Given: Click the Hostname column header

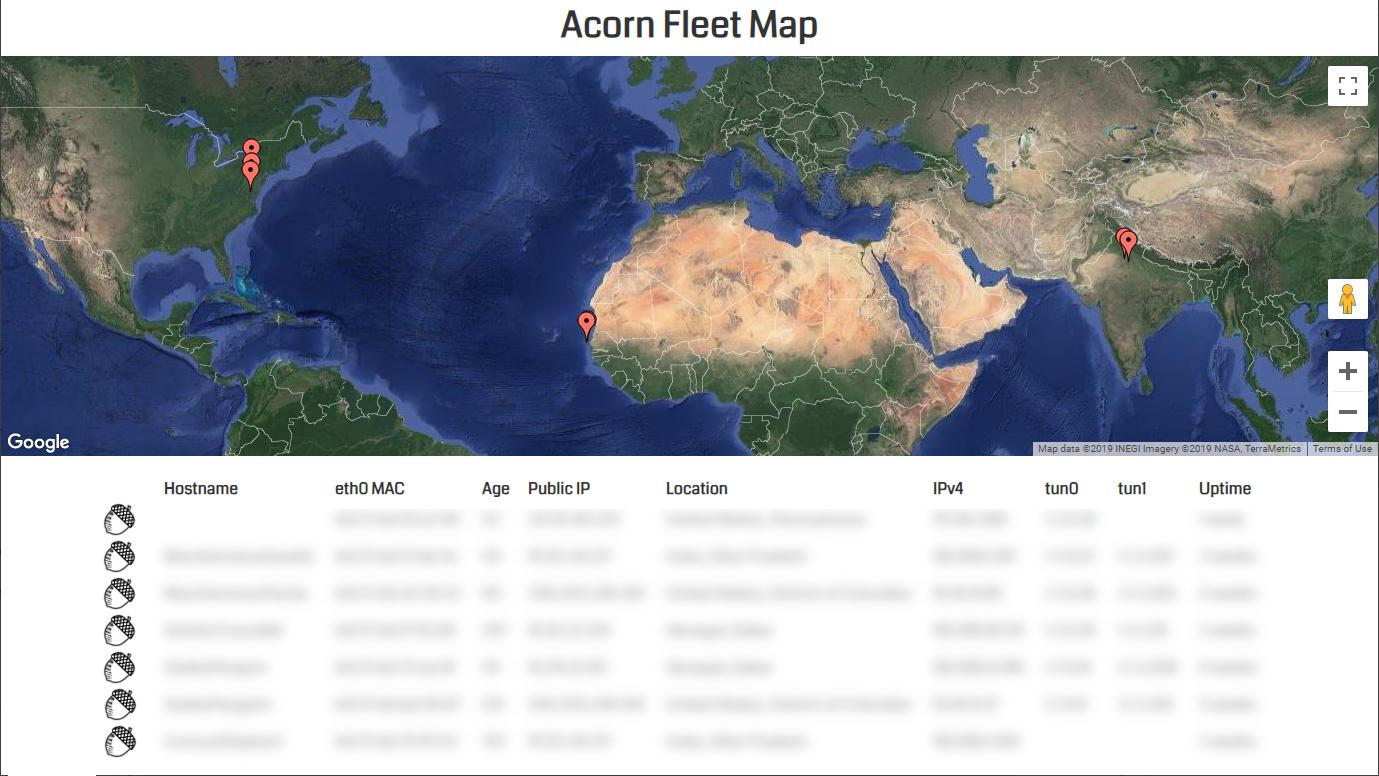Looking at the screenshot, I should pyautogui.click(x=201, y=488).
